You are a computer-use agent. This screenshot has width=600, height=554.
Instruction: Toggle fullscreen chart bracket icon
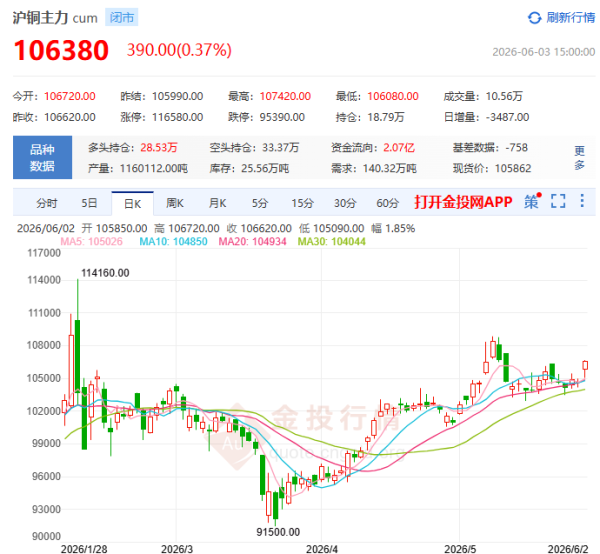558,201
